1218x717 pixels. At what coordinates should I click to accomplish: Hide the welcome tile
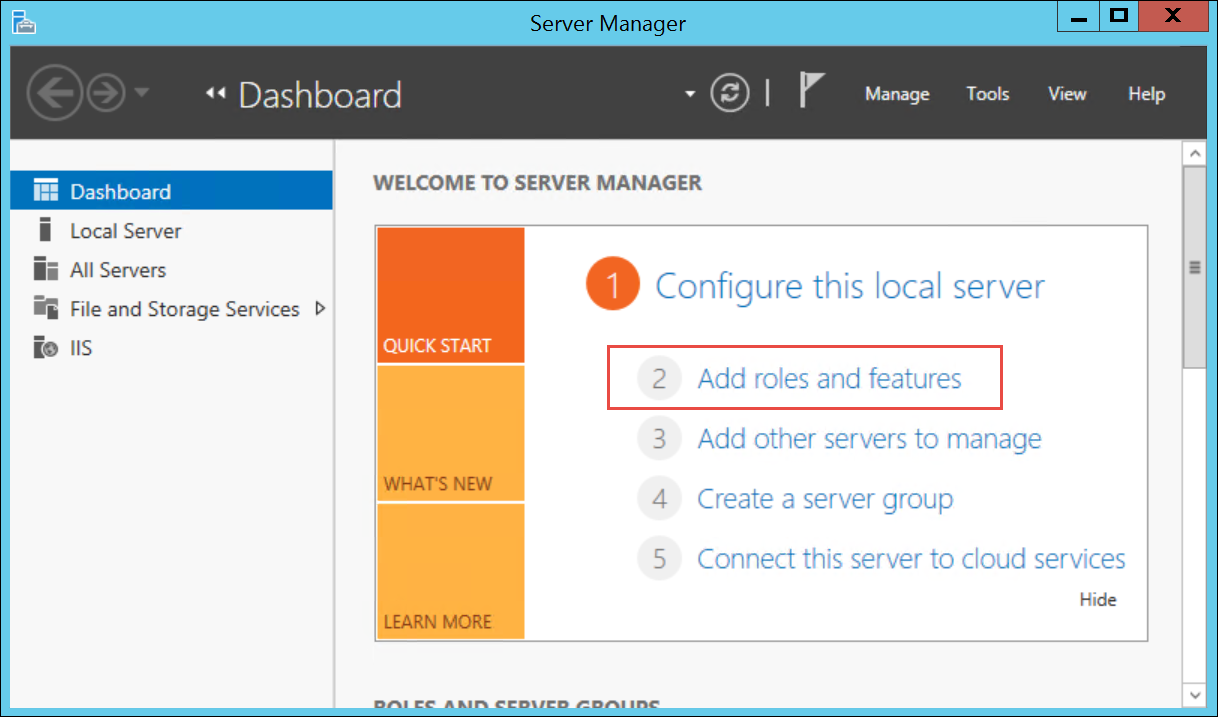click(x=1097, y=600)
